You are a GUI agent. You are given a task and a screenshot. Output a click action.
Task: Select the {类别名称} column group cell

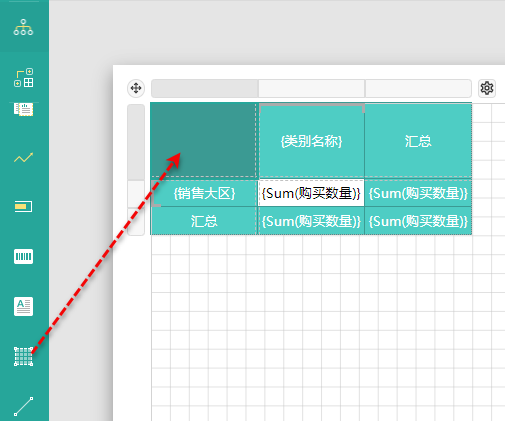pos(311,141)
